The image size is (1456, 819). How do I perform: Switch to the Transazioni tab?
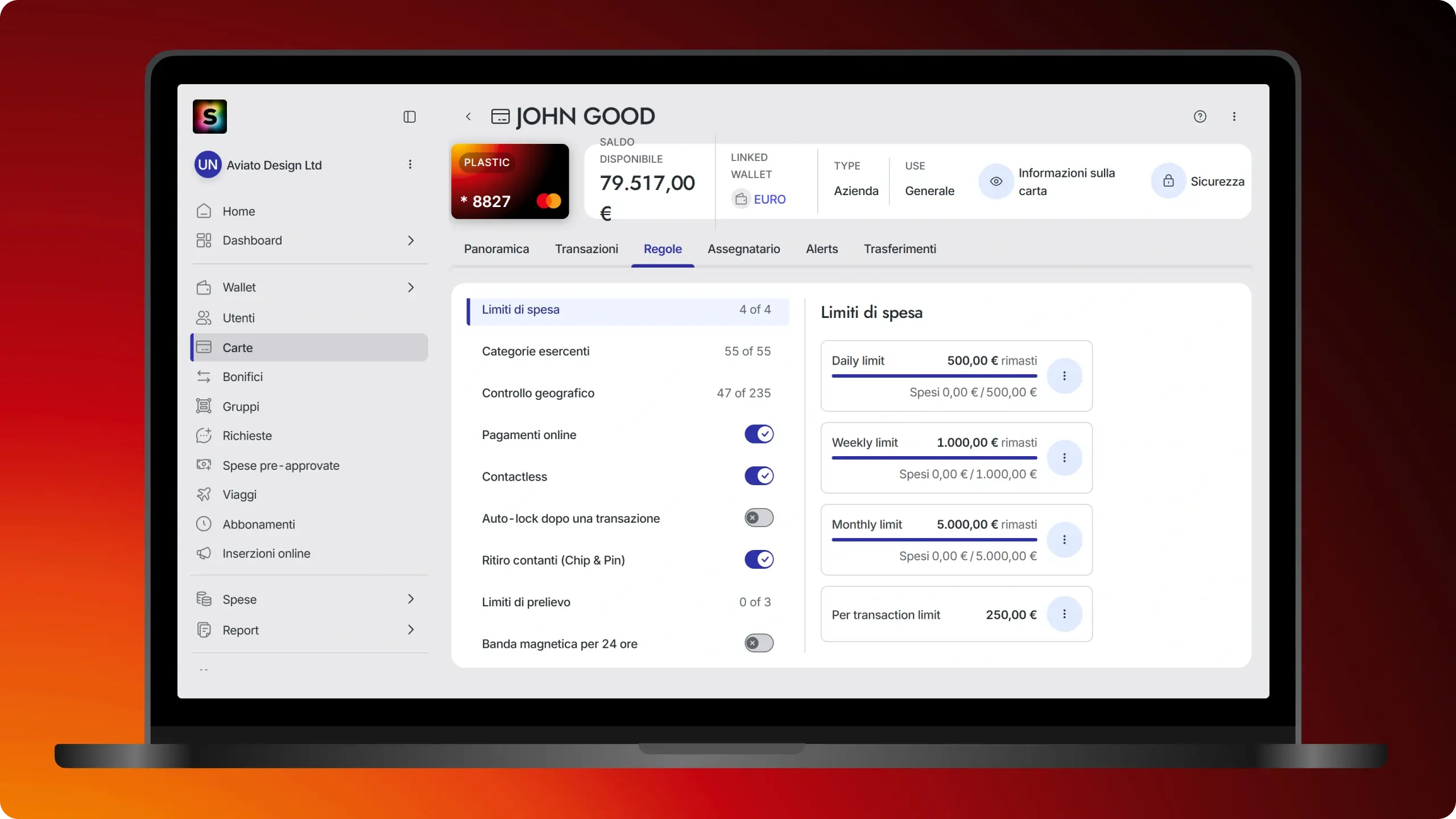point(586,249)
